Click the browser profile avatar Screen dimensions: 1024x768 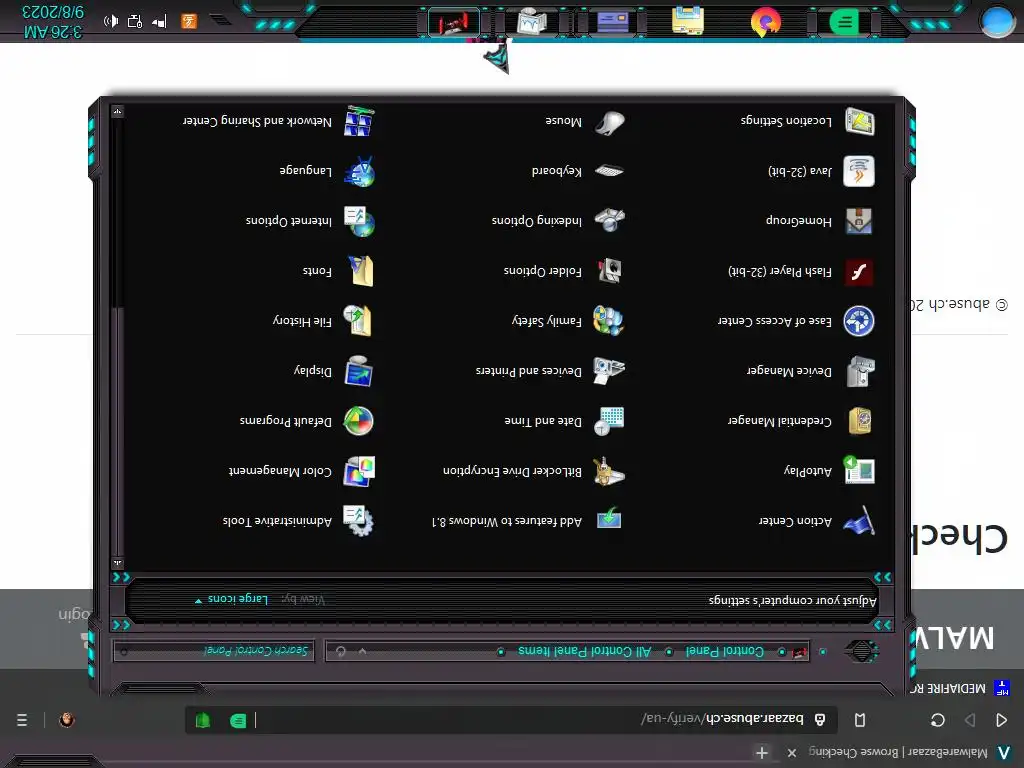tap(67, 720)
